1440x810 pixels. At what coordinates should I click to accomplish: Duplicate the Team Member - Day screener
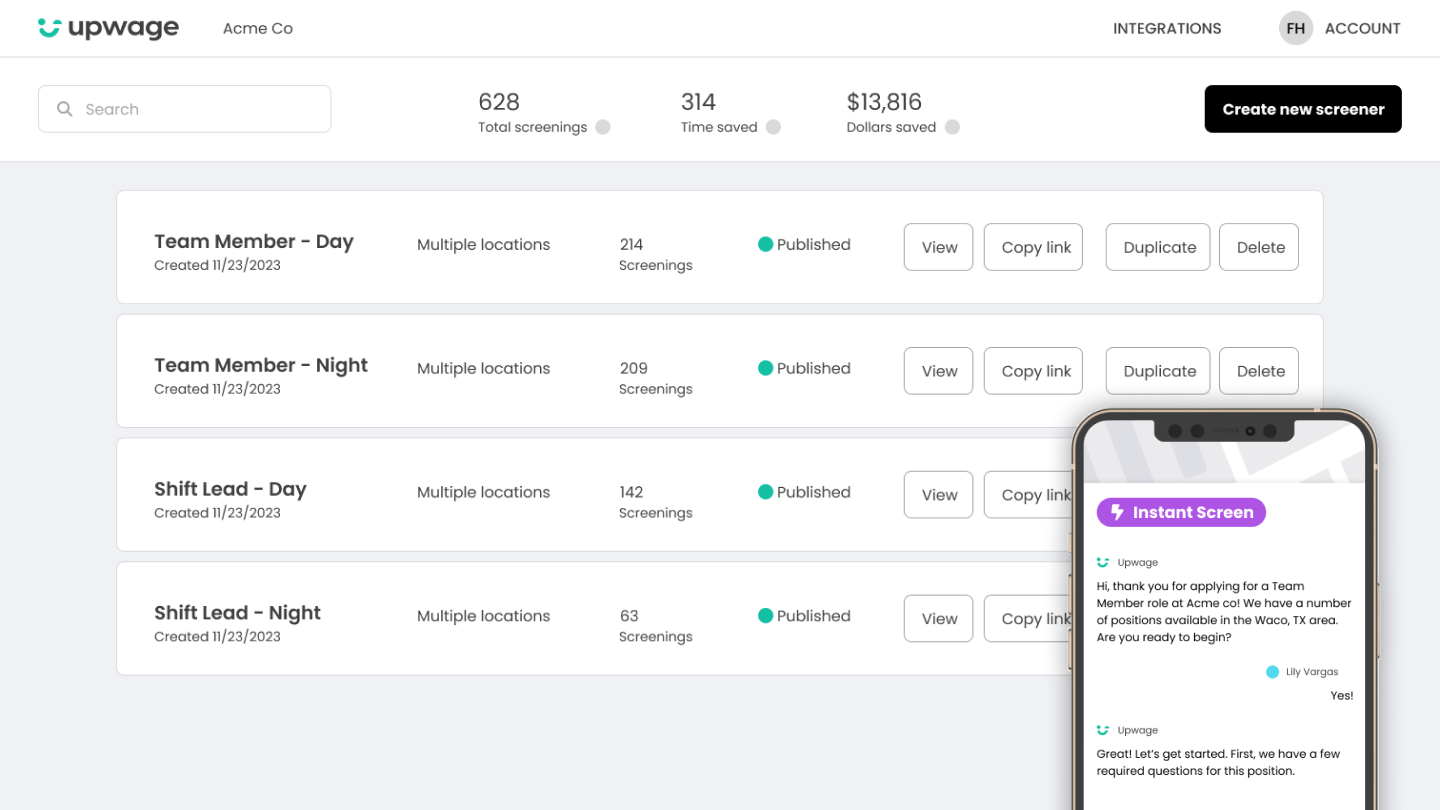click(1158, 247)
